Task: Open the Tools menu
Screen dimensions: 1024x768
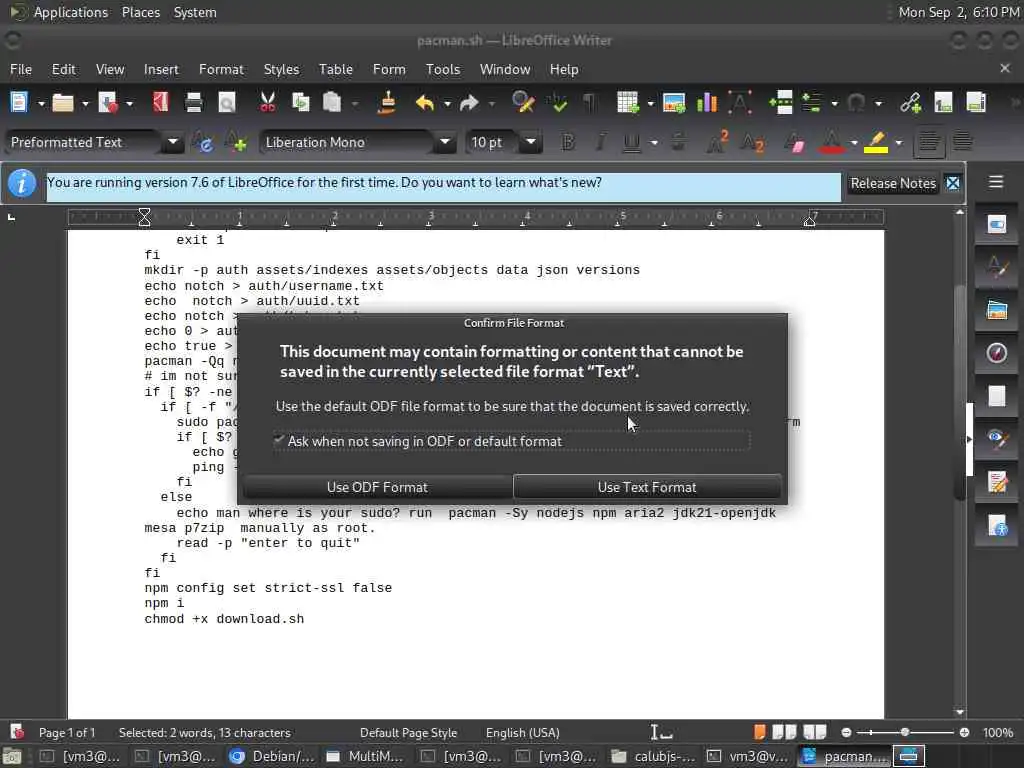Action: coord(443,69)
